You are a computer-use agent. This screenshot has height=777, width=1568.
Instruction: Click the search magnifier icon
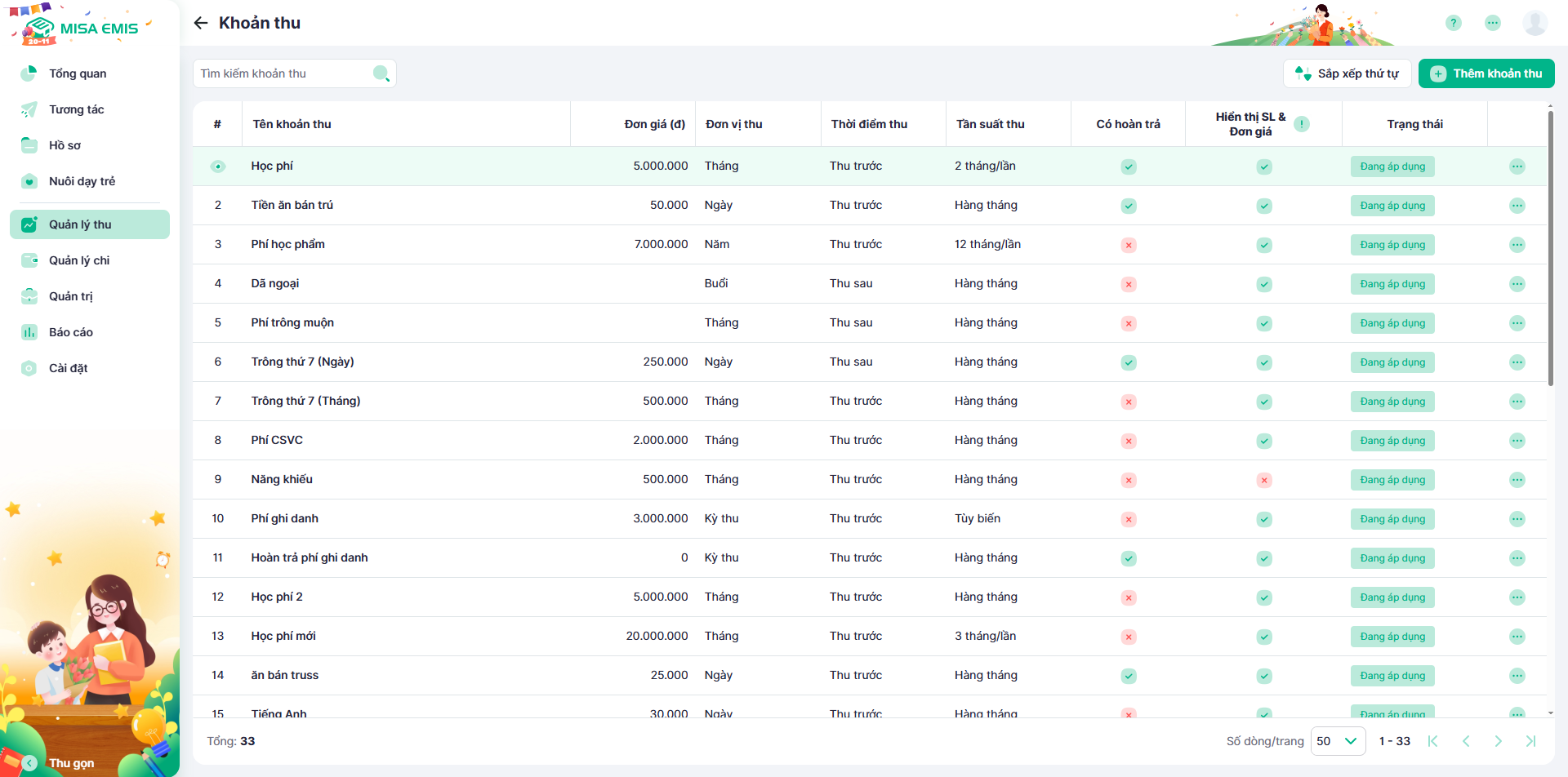(x=381, y=73)
